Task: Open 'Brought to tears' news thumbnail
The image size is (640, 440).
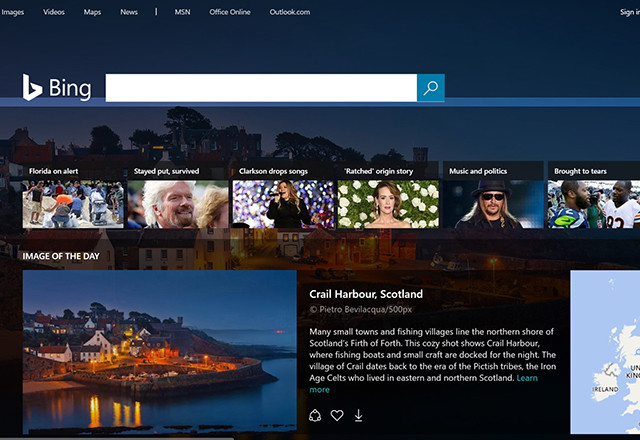Action: [594, 204]
